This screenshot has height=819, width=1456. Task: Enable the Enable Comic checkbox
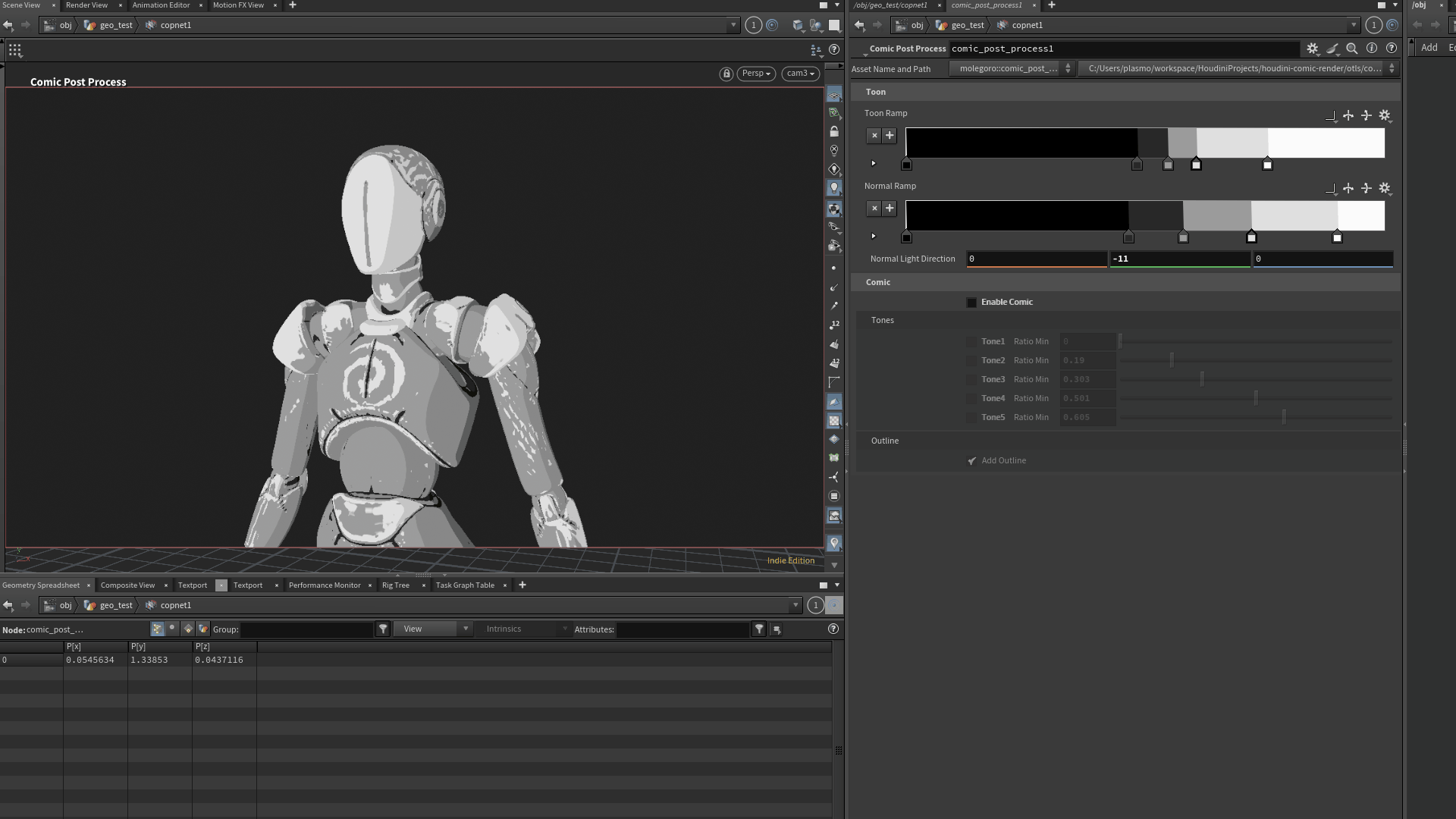971,303
